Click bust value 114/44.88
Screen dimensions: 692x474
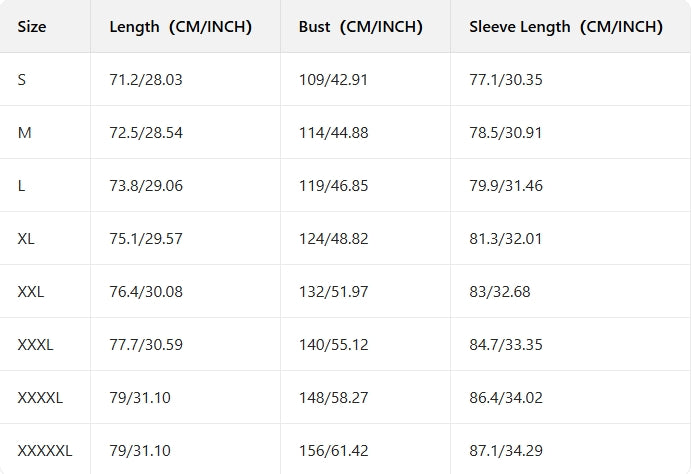tap(333, 133)
